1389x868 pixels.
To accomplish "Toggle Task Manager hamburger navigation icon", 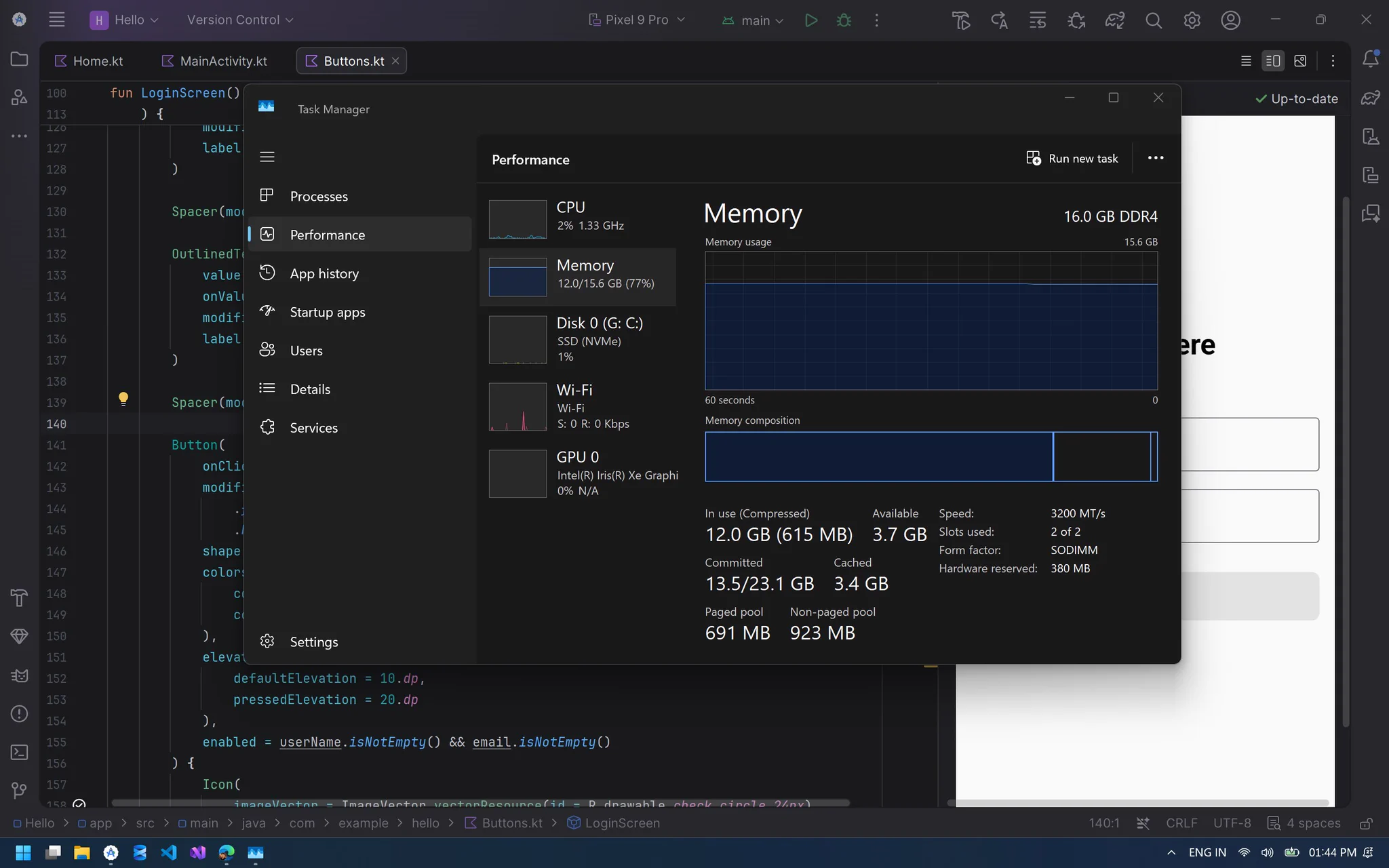I will click(267, 157).
